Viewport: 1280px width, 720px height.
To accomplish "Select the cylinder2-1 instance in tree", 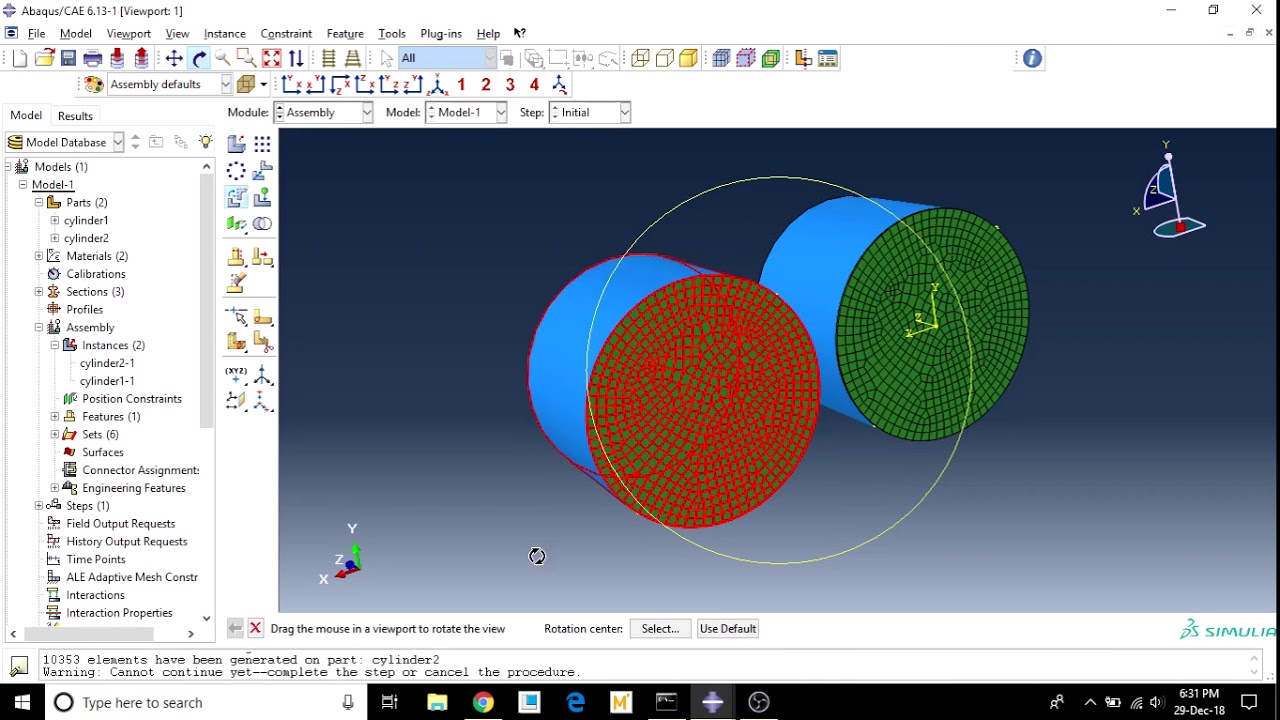I will (x=107, y=363).
